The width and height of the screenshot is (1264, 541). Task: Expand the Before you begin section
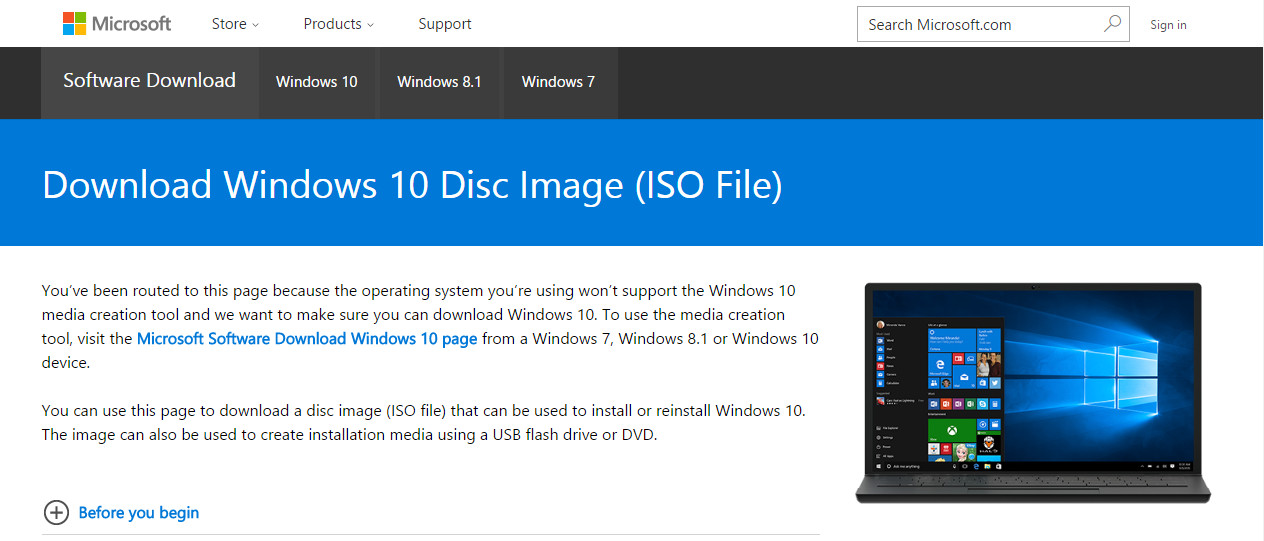138,513
